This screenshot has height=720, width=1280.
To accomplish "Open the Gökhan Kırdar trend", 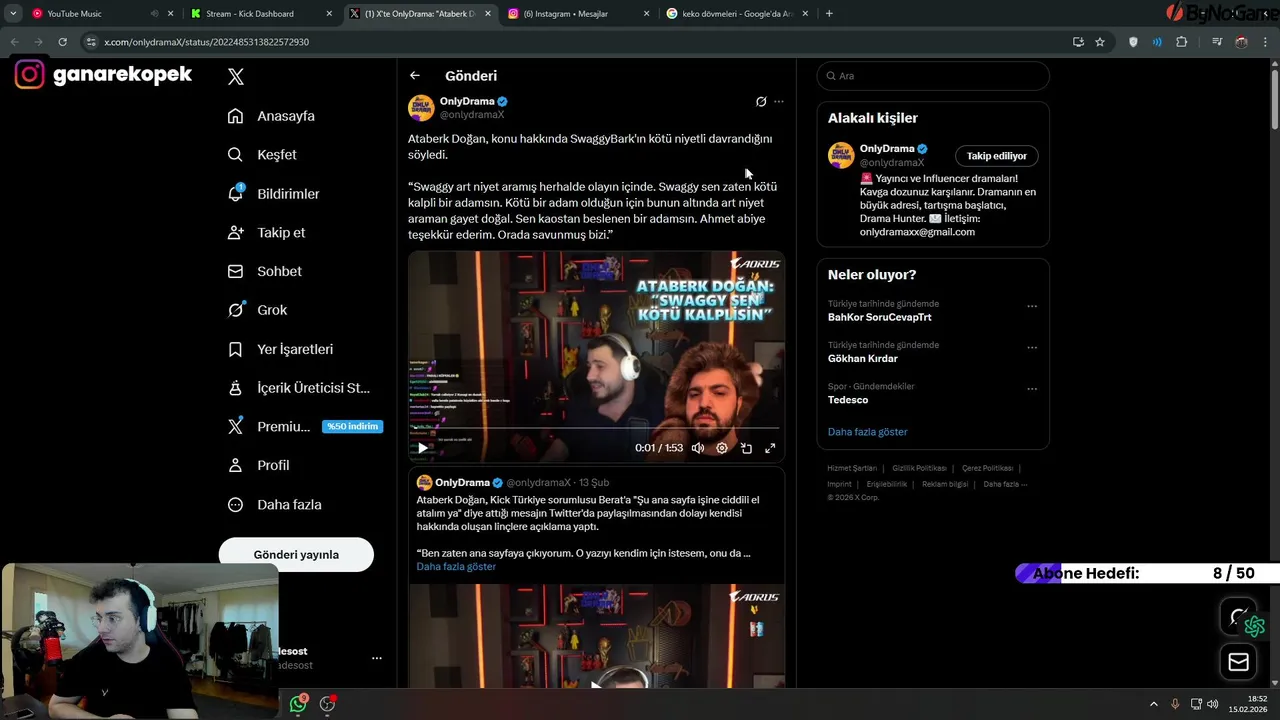I will [x=863, y=358].
